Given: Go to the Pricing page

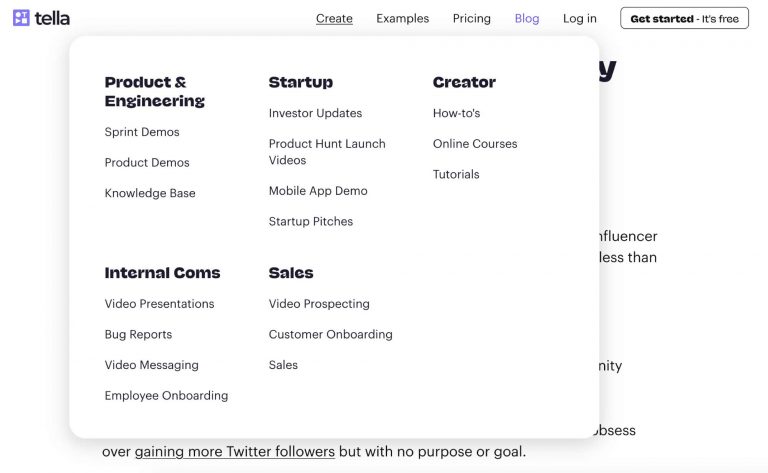Looking at the screenshot, I should pos(471,18).
